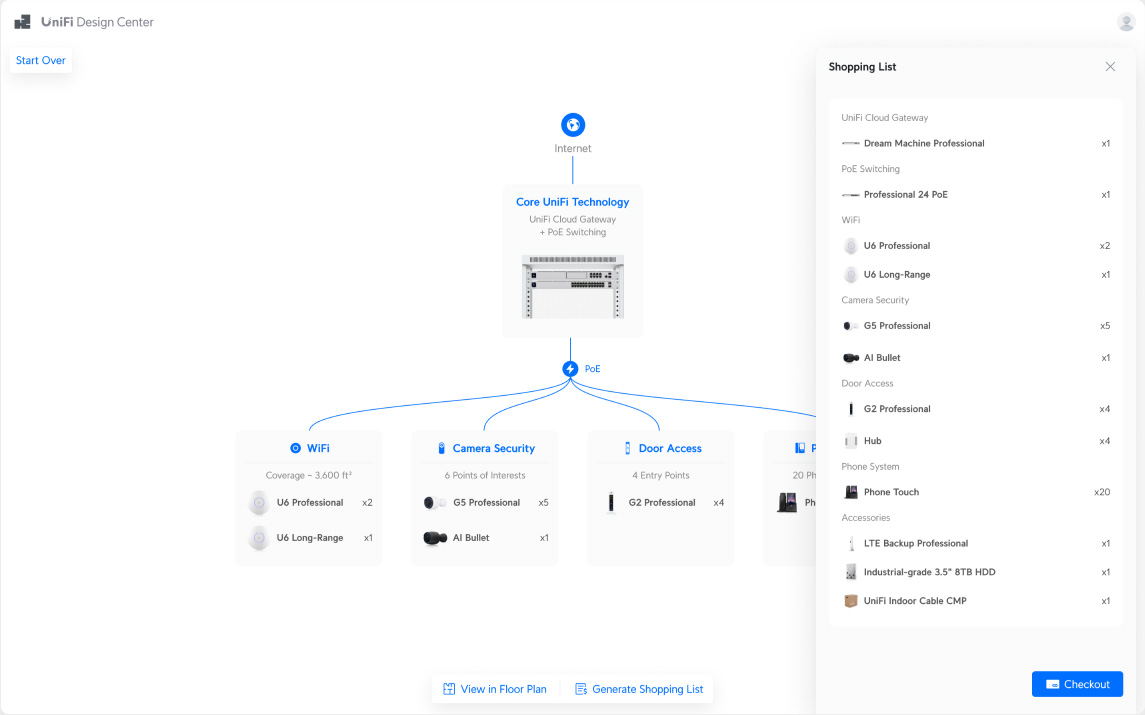
Task: Select UniFi Indoor Cable CMP text
Action: (x=915, y=601)
